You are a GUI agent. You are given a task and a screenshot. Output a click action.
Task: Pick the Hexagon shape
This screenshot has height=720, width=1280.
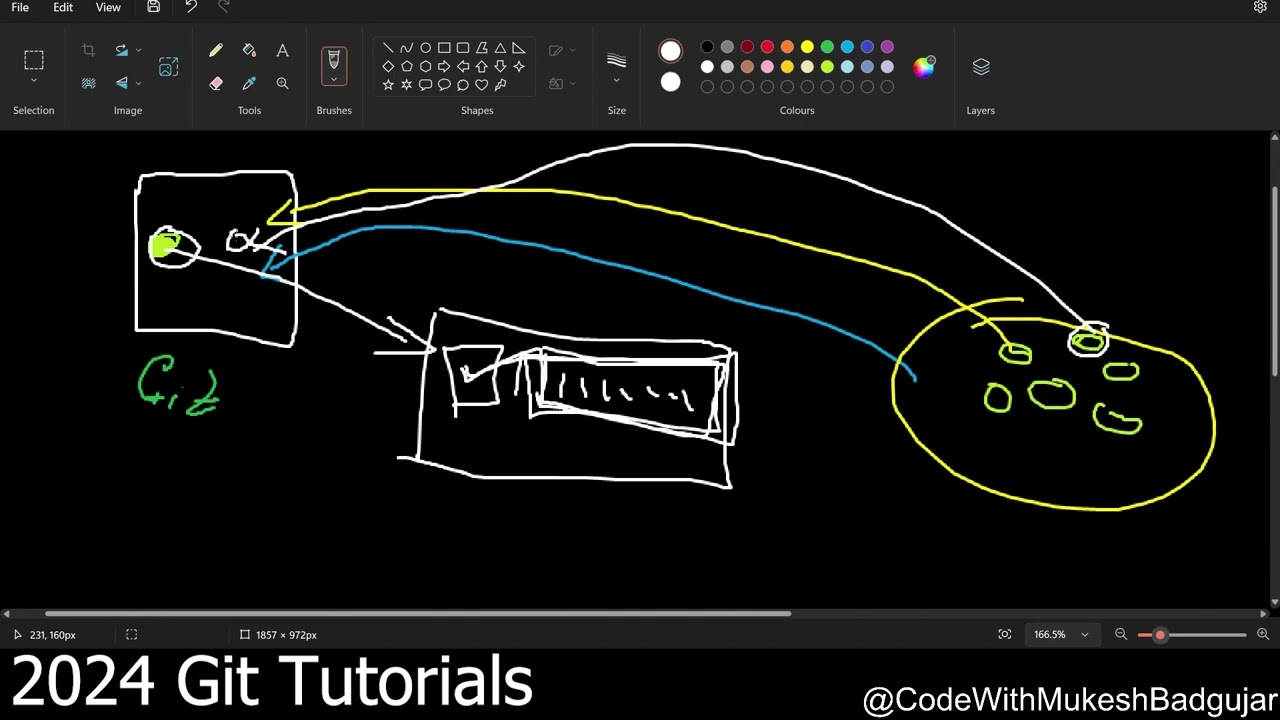click(x=425, y=66)
